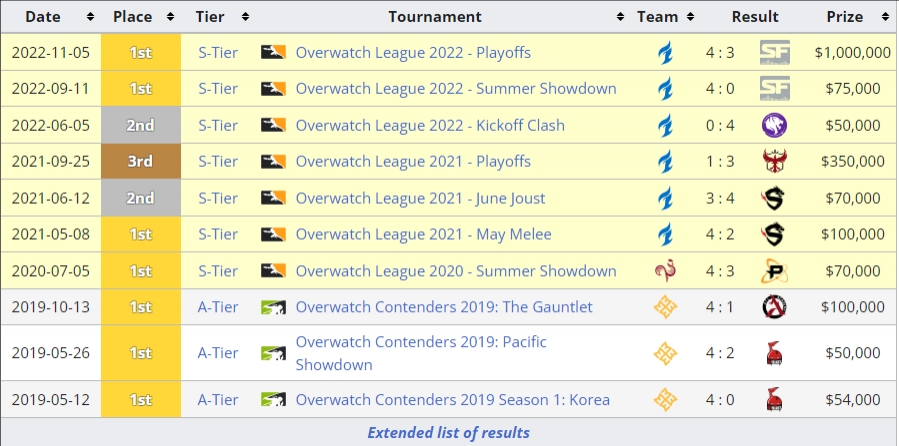899x446 pixels.
Task: Click S-Tier link in Kickoff Clash row
Action: 218,125
